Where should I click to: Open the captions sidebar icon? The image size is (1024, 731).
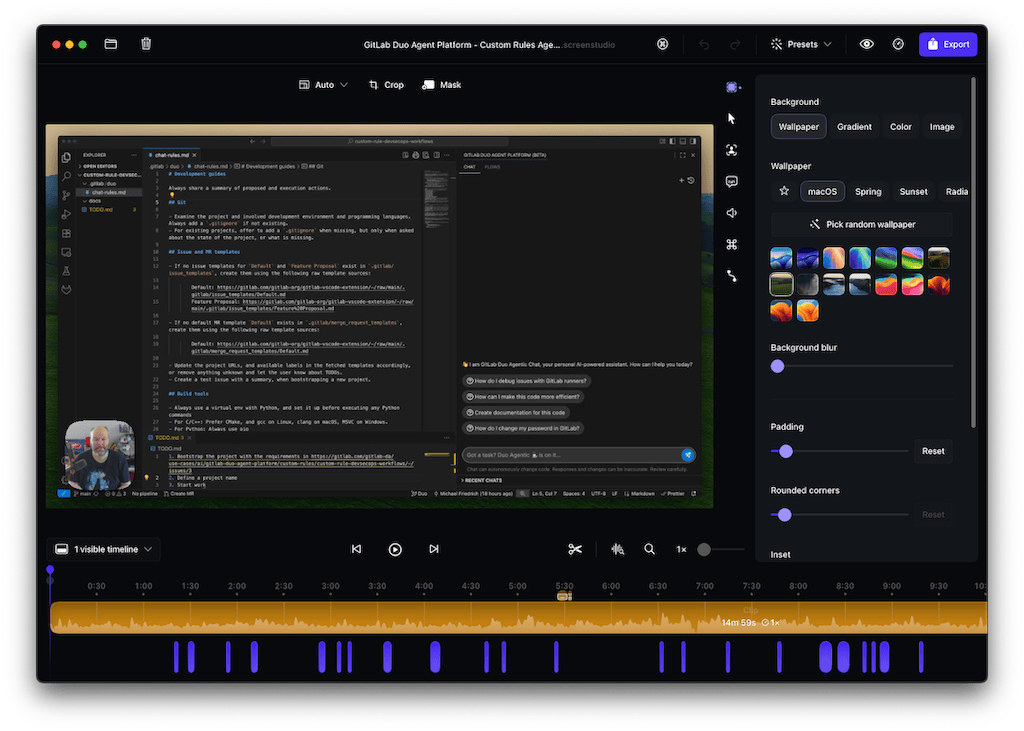pyautogui.click(x=731, y=181)
